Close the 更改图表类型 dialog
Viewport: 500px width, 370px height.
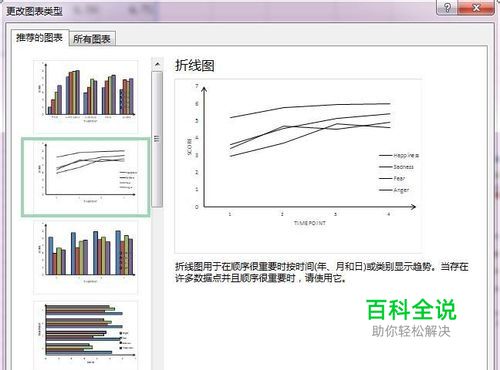click(x=476, y=7)
